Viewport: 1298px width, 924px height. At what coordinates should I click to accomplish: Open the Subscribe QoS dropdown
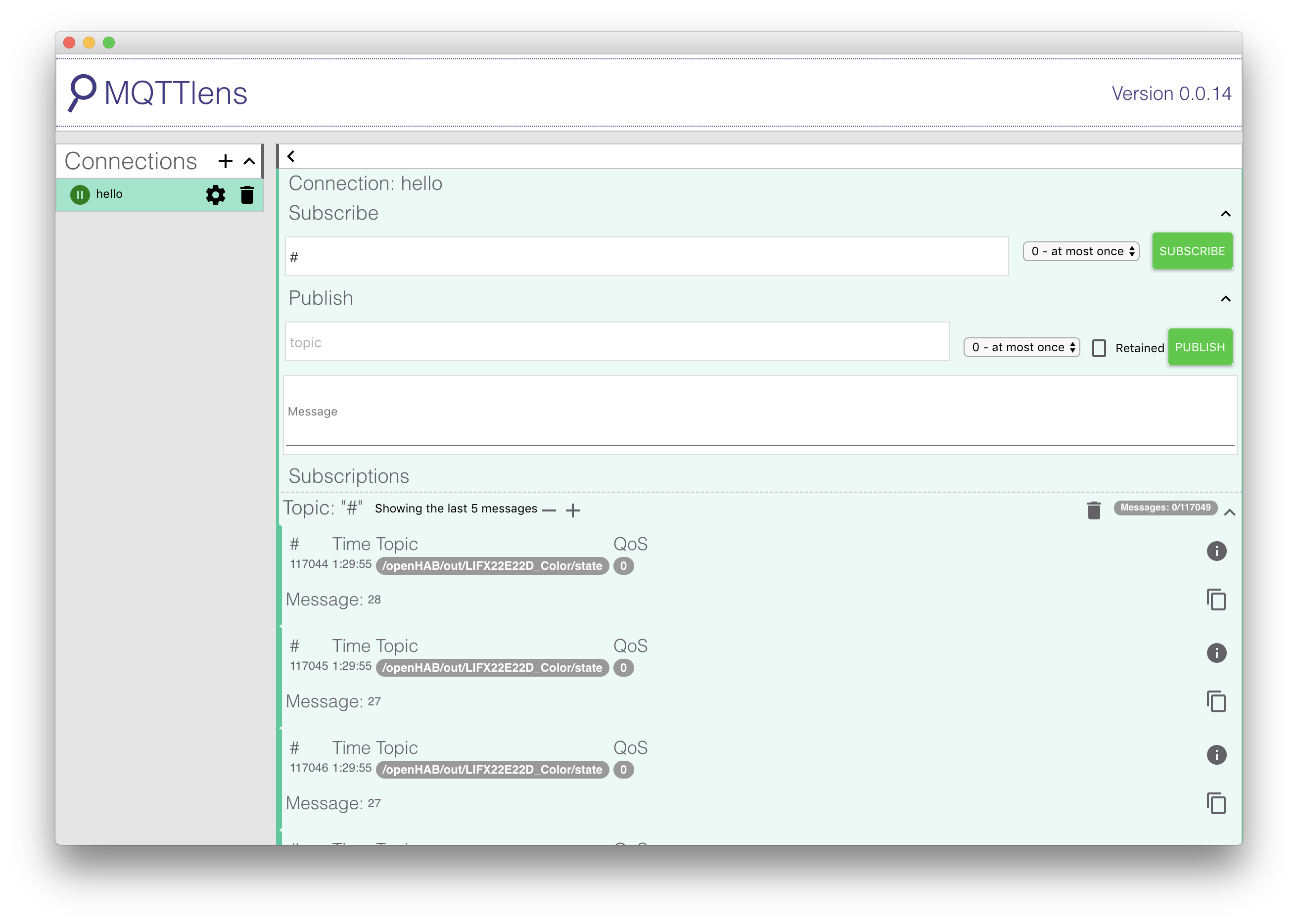[1081, 251]
